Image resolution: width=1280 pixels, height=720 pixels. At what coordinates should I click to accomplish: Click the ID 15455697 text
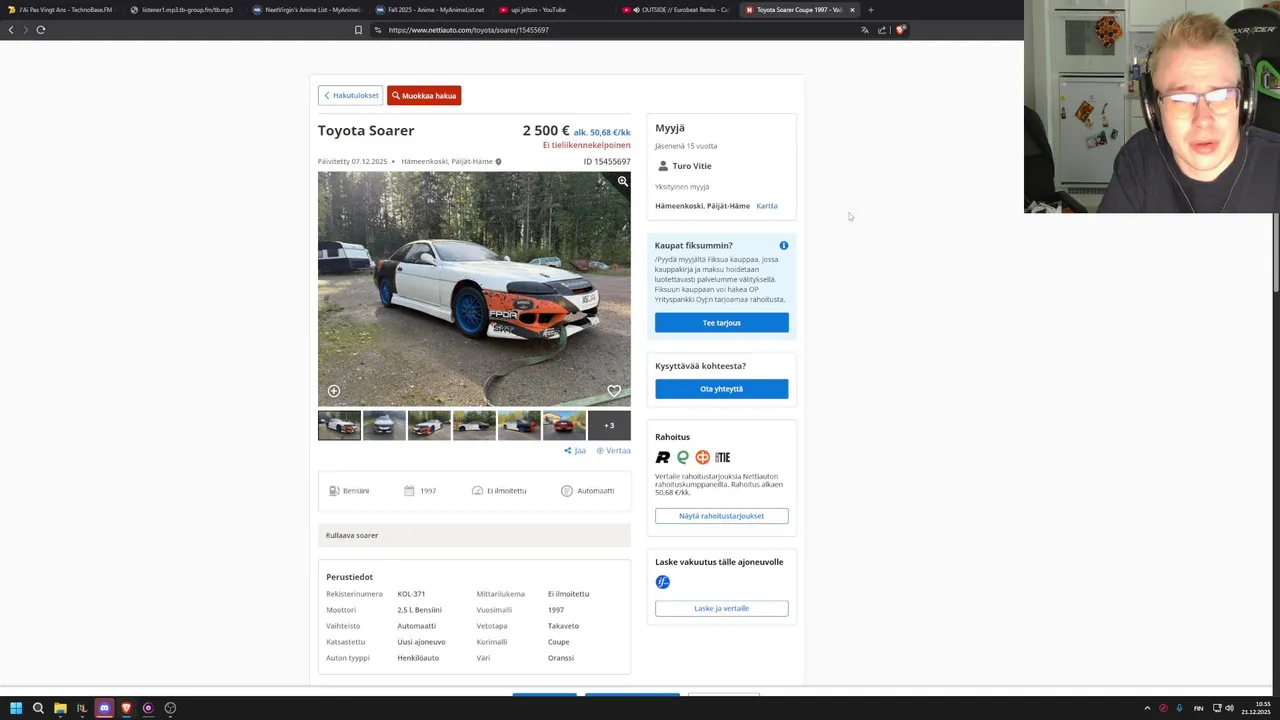(x=607, y=161)
